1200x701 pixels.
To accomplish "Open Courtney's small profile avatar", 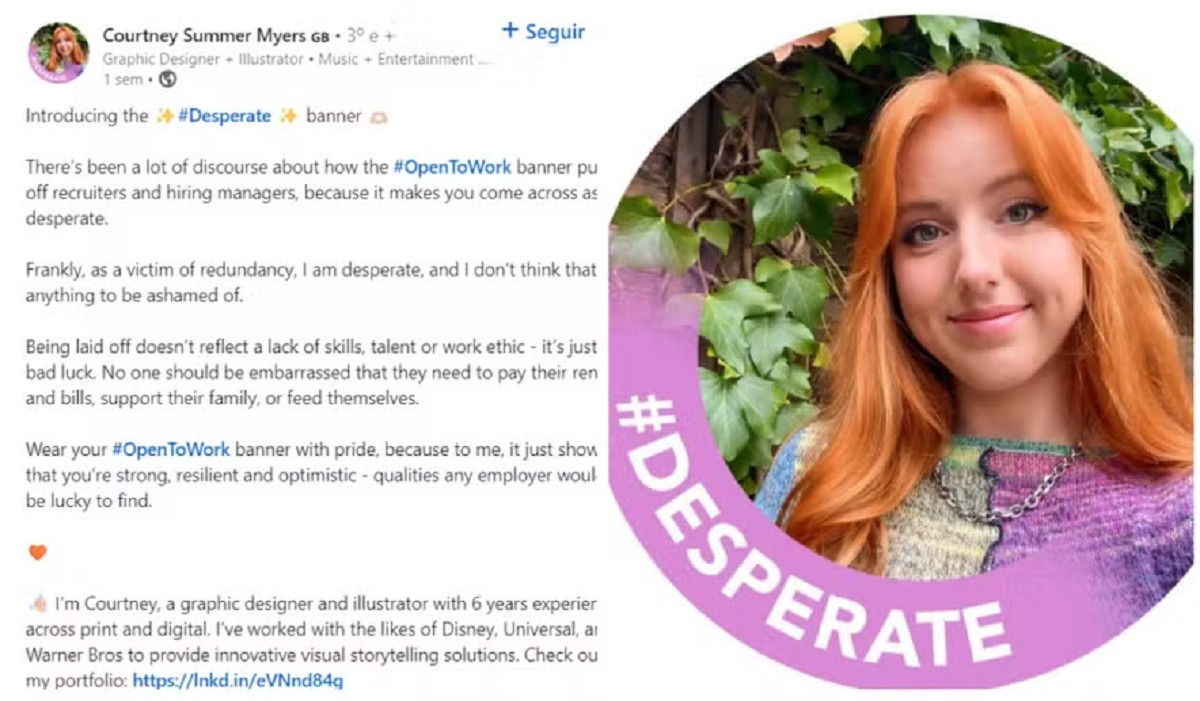I will (x=59, y=53).
